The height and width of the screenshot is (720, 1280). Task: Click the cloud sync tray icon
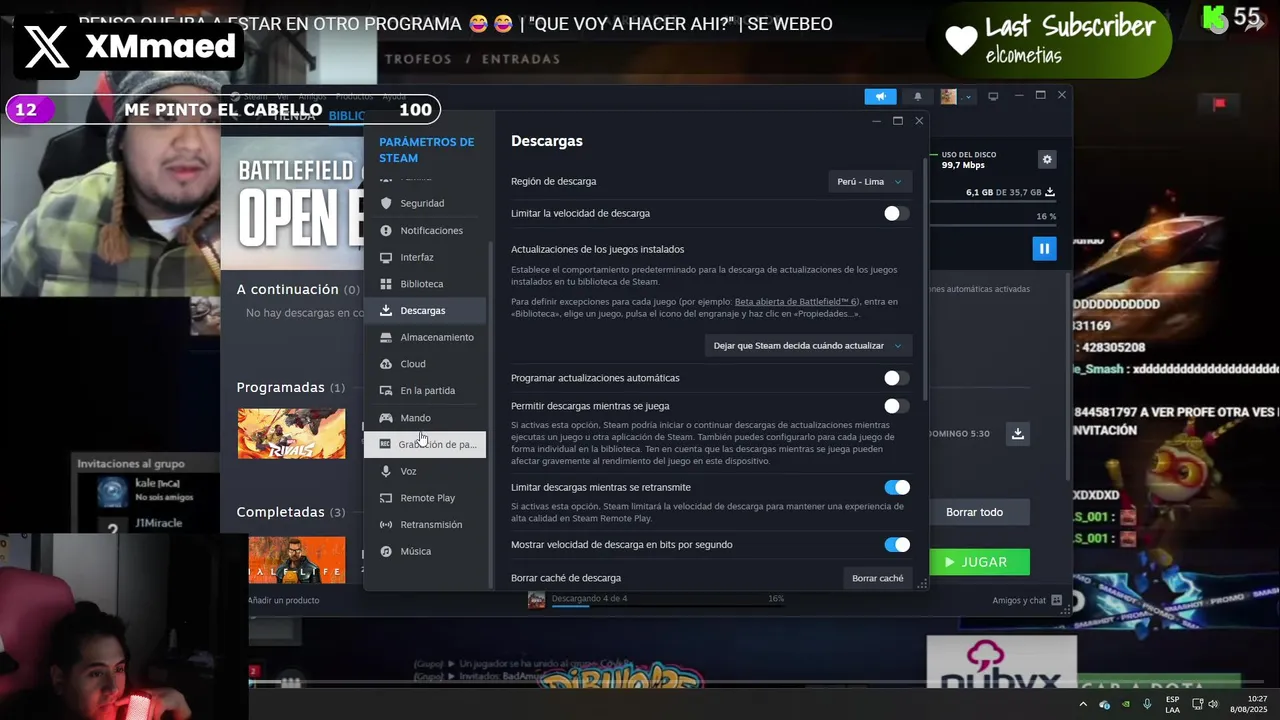[1104, 704]
